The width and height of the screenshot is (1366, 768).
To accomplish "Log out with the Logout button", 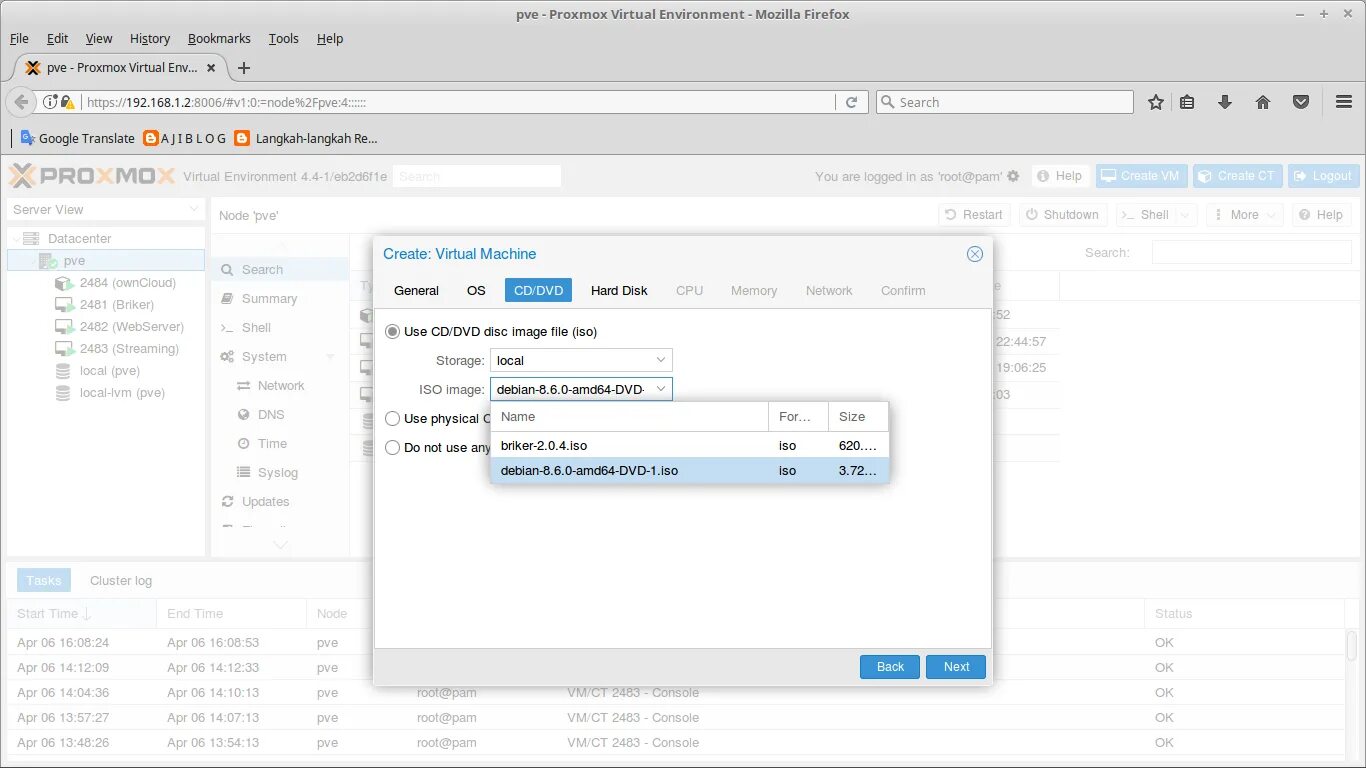I will click(1323, 176).
